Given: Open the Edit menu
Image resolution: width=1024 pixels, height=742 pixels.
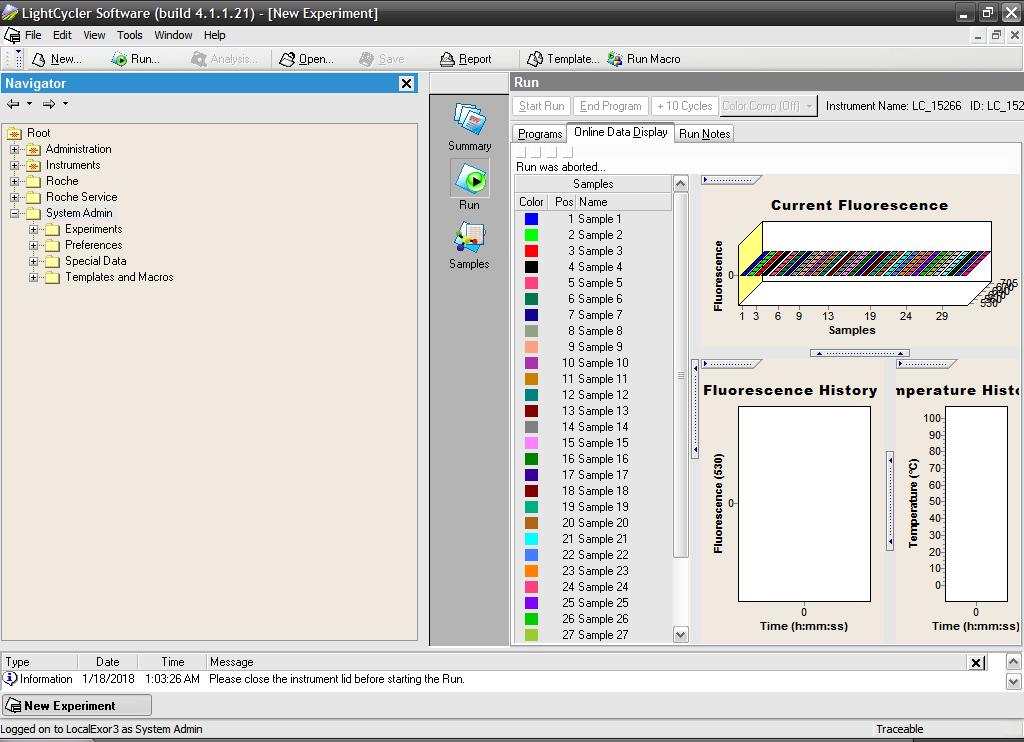Looking at the screenshot, I should 62,35.
